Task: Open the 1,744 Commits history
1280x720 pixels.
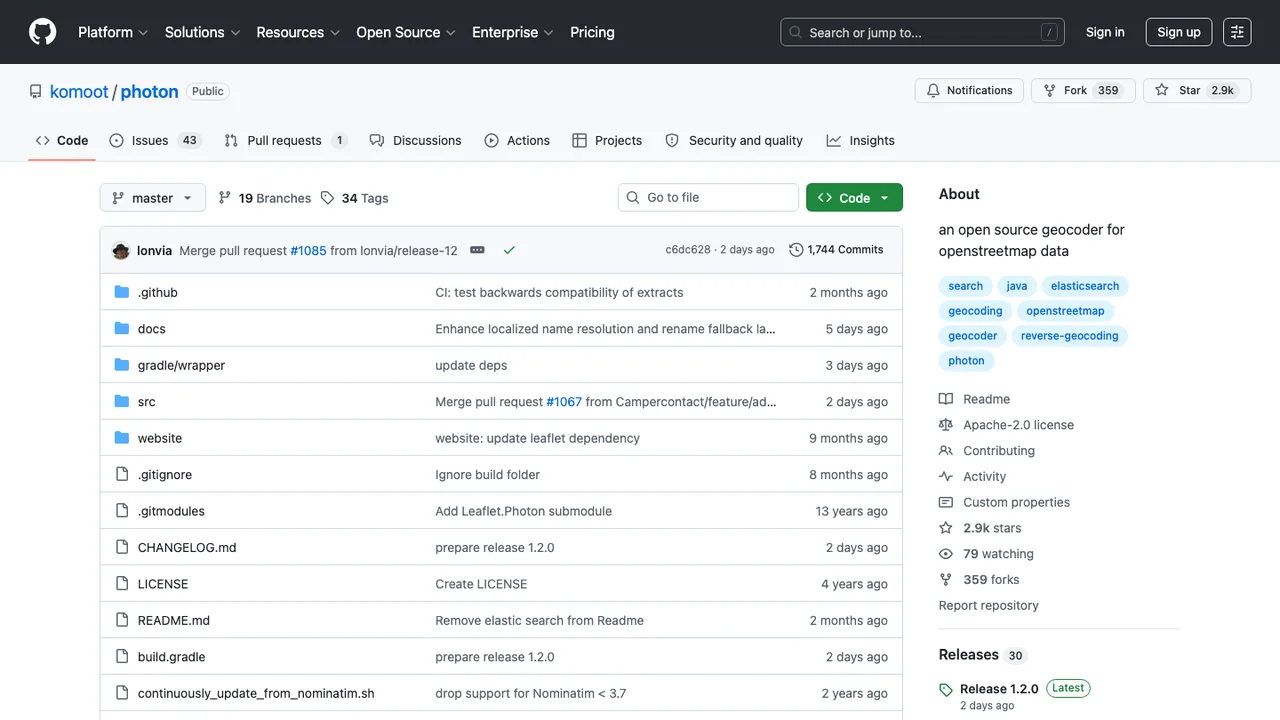Action: [836, 250]
